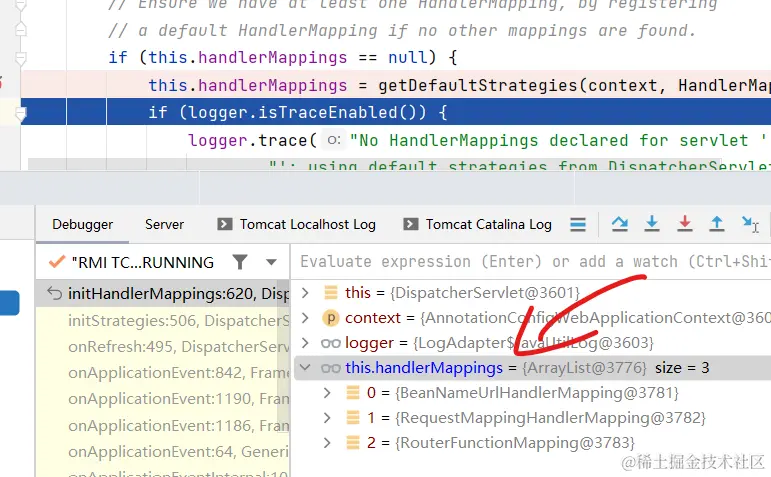Expand the 'this' DispatcherServlet variable

pos(305,293)
